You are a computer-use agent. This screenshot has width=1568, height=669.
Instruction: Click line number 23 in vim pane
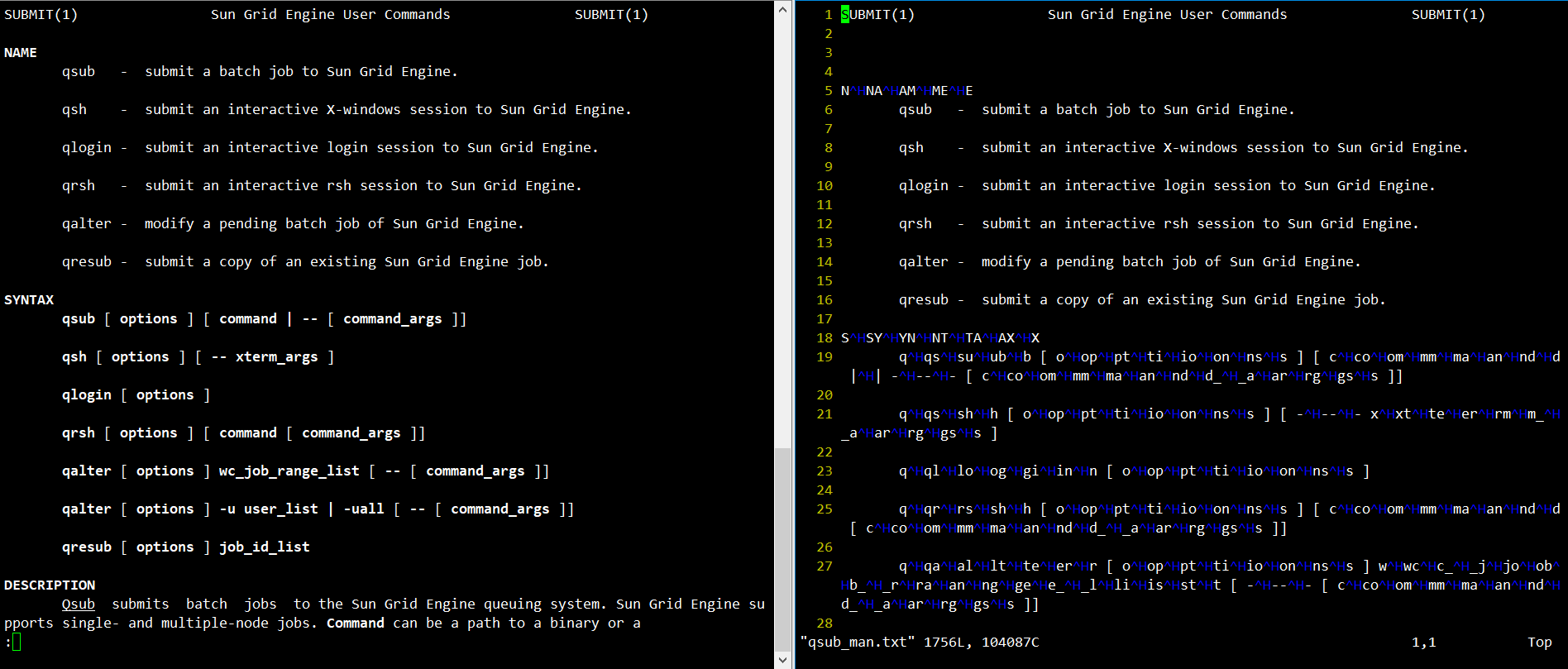[x=825, y=471]
